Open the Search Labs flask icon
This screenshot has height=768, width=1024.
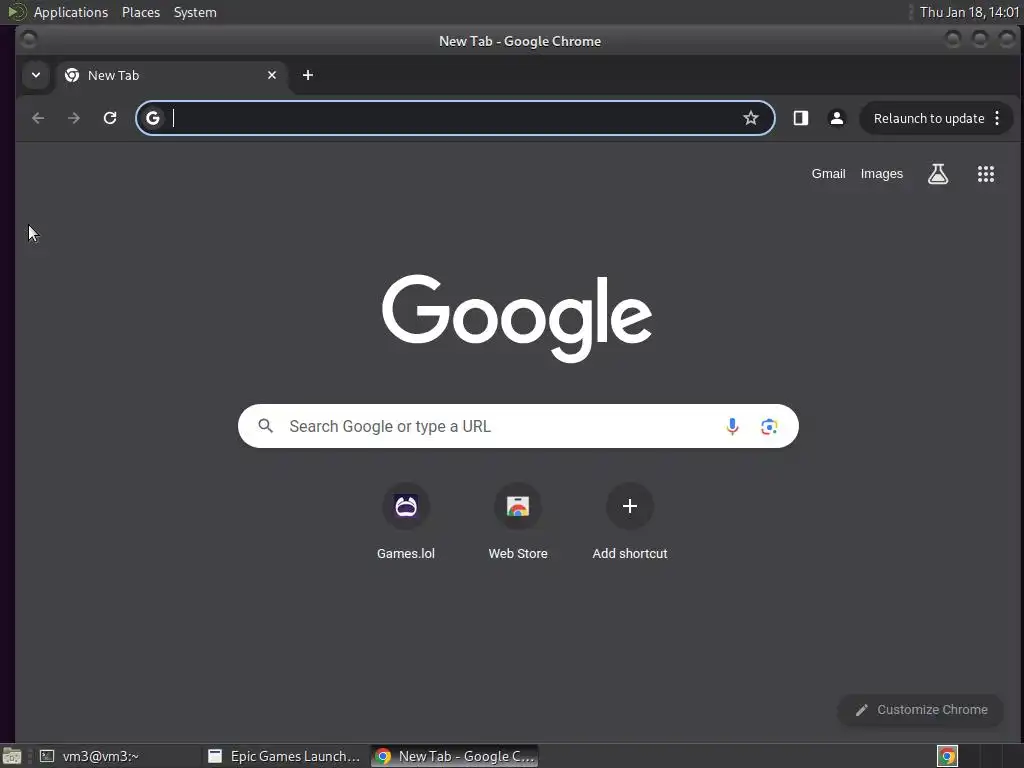tap(938, 174)
